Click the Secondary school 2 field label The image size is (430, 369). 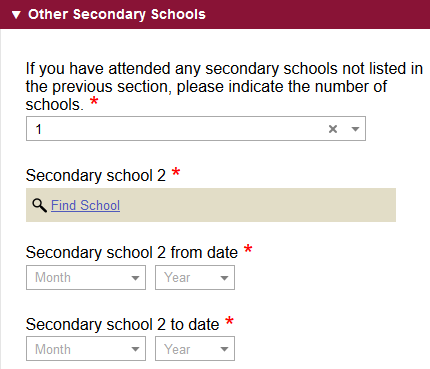coord(96,175)
